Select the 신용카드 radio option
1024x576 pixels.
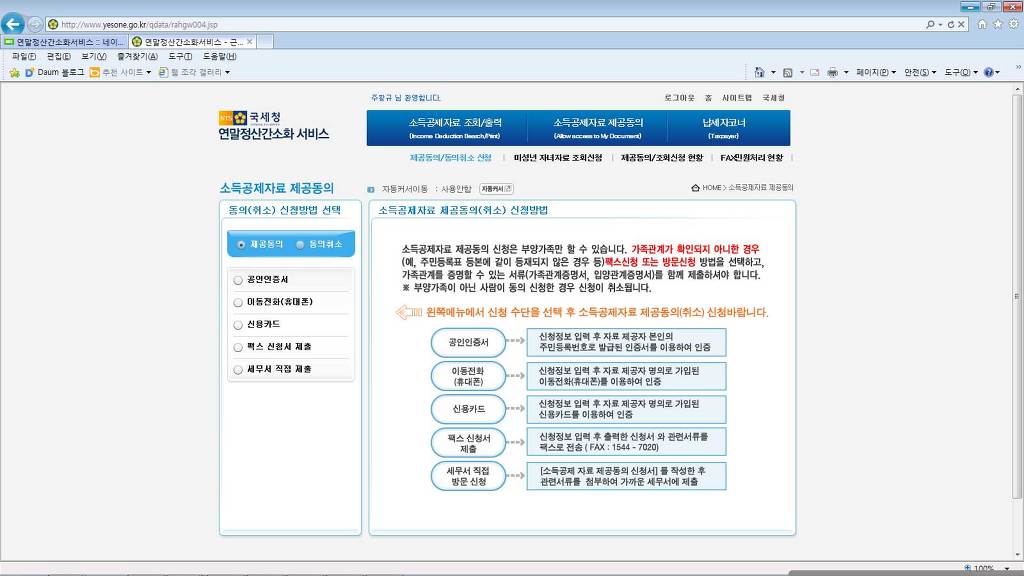(x=238, y=325)
